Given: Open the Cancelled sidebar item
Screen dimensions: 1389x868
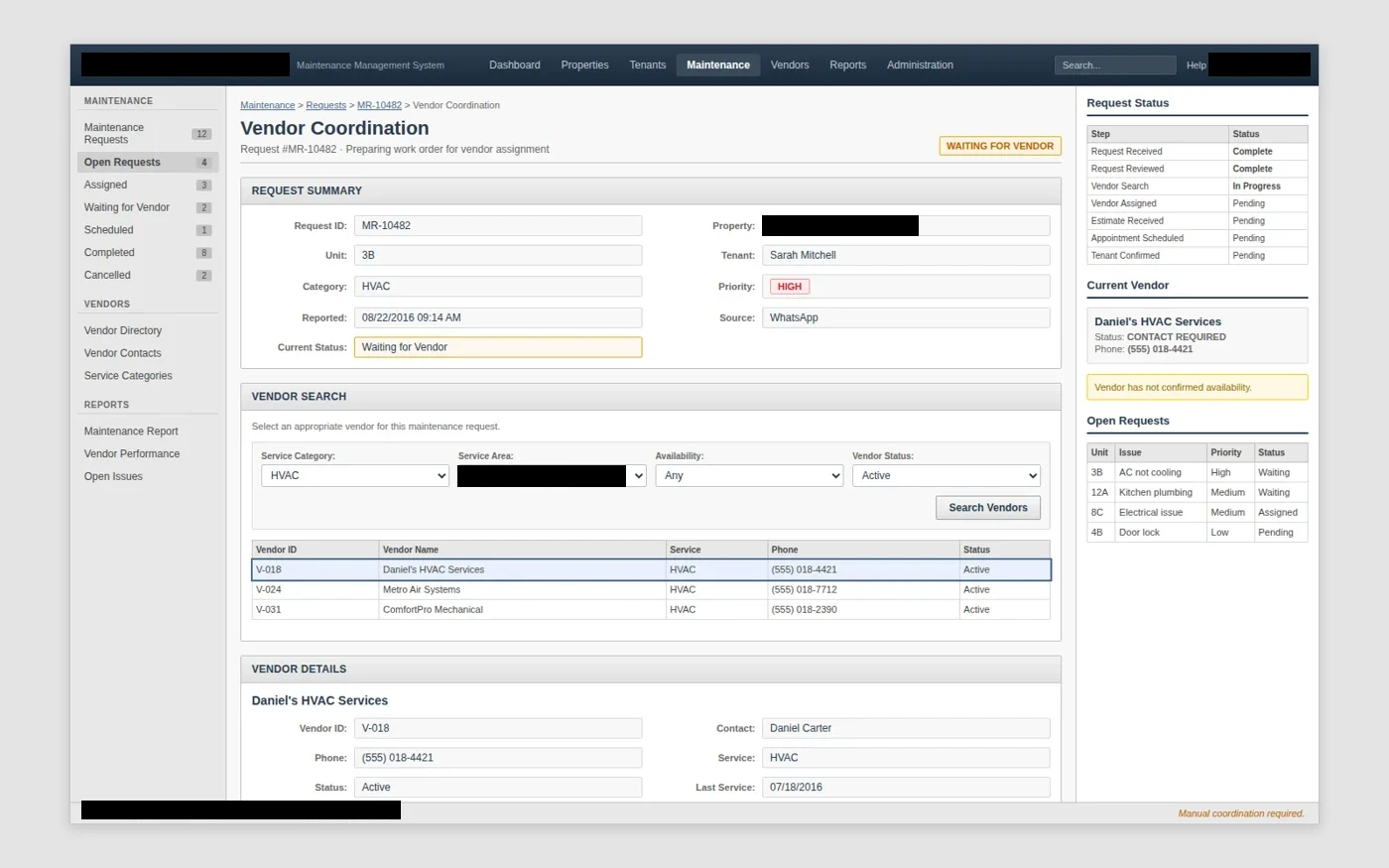Looking at the screenshot, I should tap(147, 276).
